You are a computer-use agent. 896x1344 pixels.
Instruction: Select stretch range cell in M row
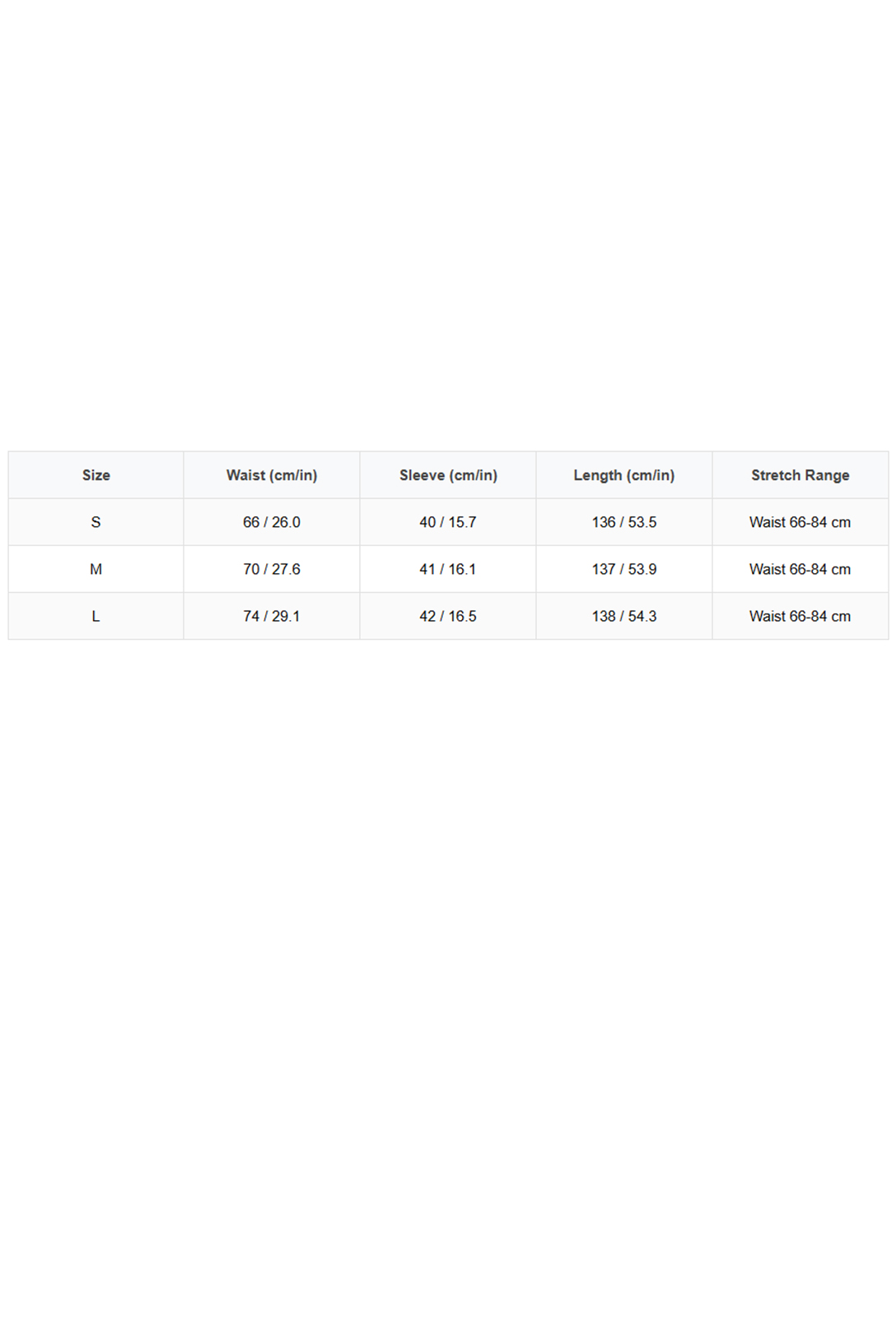point(800,569)
